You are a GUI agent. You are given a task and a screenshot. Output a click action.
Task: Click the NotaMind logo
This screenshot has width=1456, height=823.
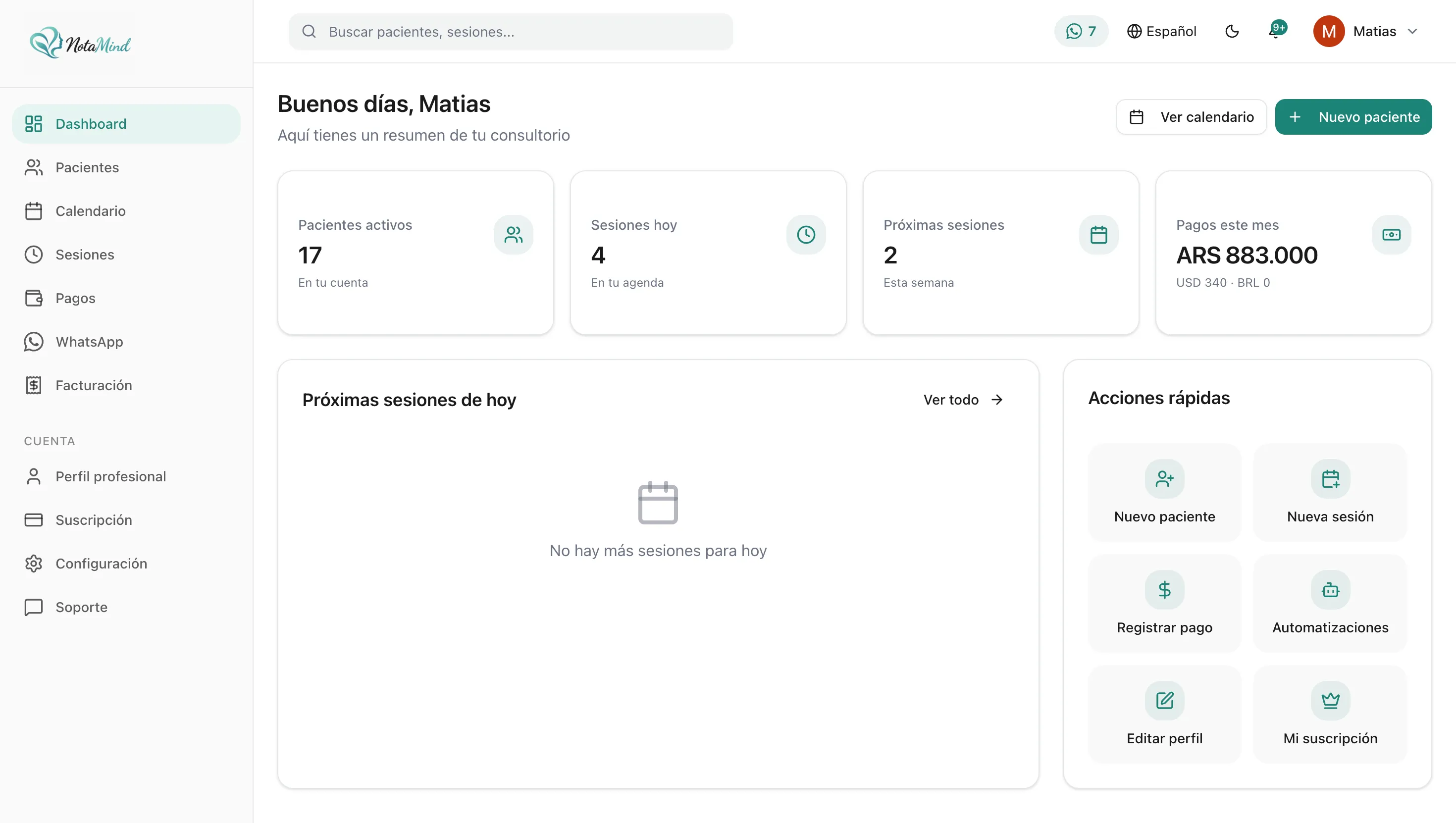click(x=80, y=43)
